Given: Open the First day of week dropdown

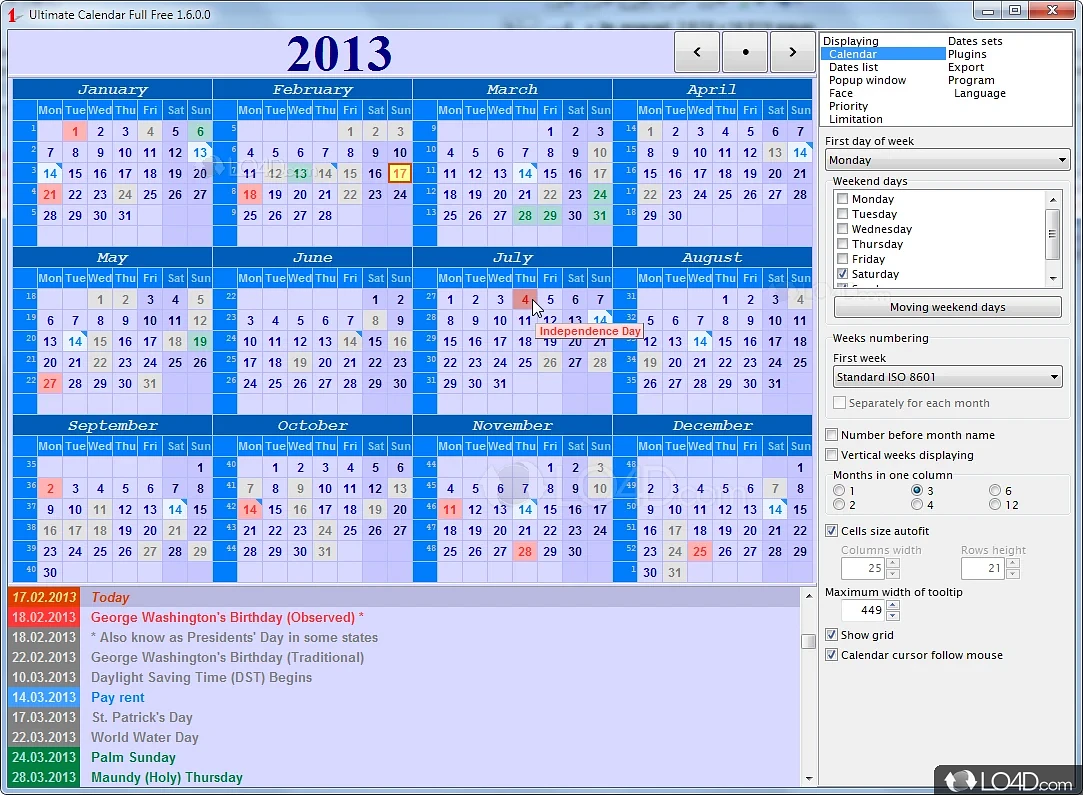Looking at the screenshot, I should pos(948,160).
